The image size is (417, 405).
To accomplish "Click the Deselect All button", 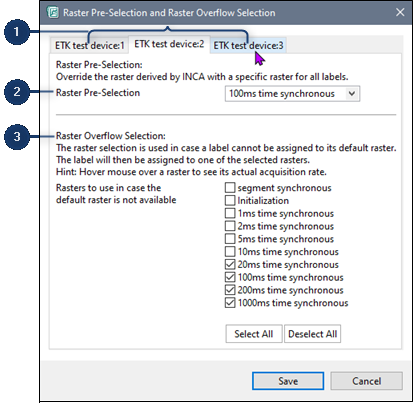I will point(312,334).
